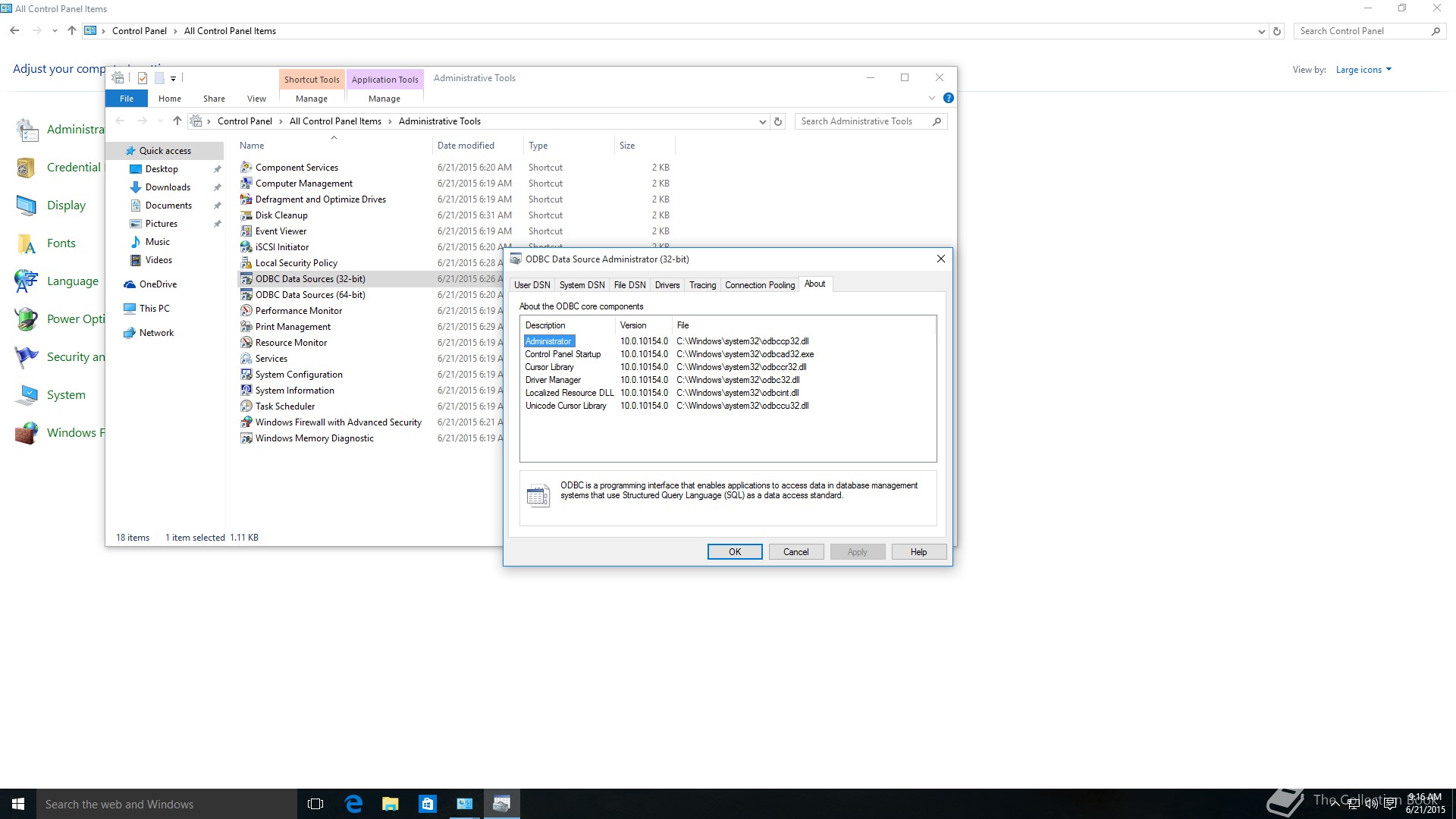1456x819 pixels.
Task: Open the Task Scheduler clock icon
Action: [x=246, y=406]
